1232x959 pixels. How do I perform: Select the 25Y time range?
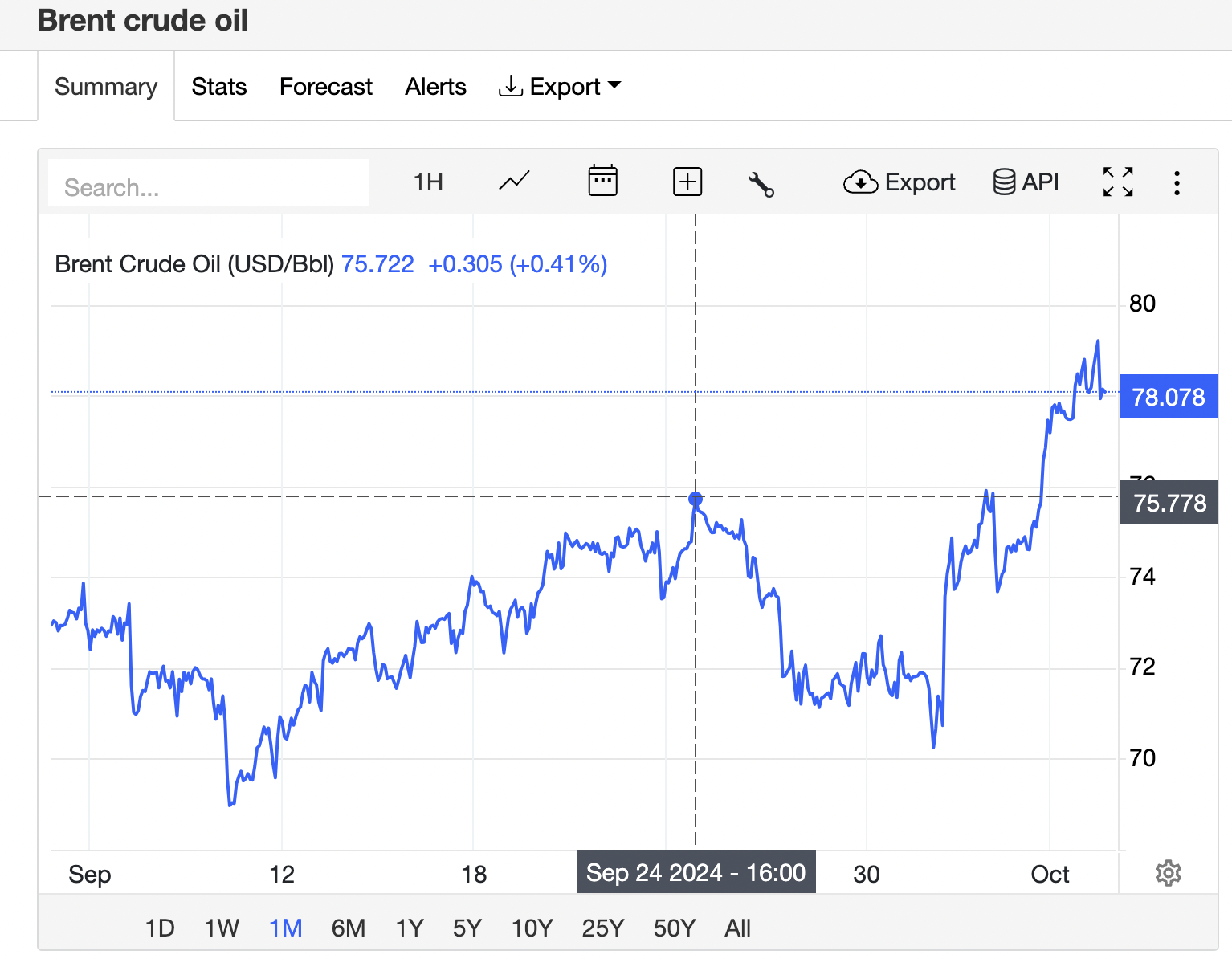pyautogui.click(x=602, y=928)
